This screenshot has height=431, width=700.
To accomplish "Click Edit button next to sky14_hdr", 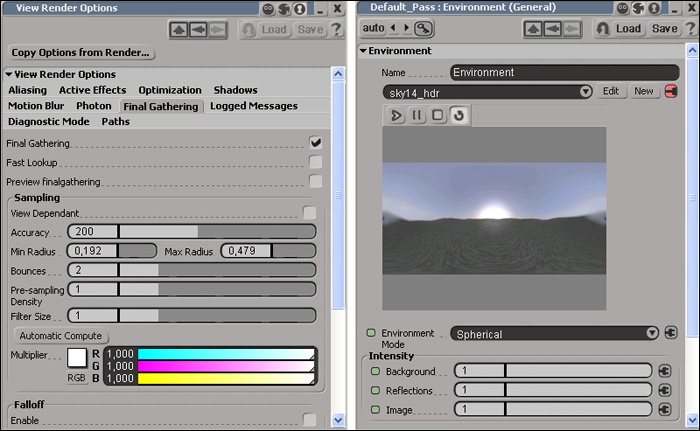I will point(610,91).
